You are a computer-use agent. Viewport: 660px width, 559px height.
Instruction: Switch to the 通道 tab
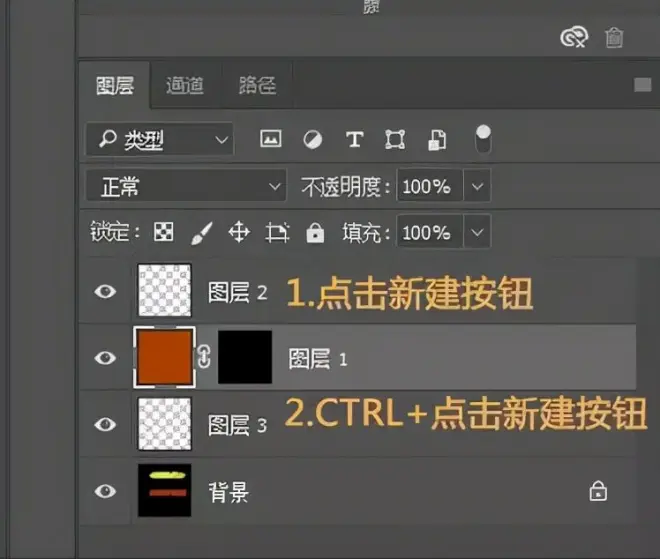pos(185,85)
